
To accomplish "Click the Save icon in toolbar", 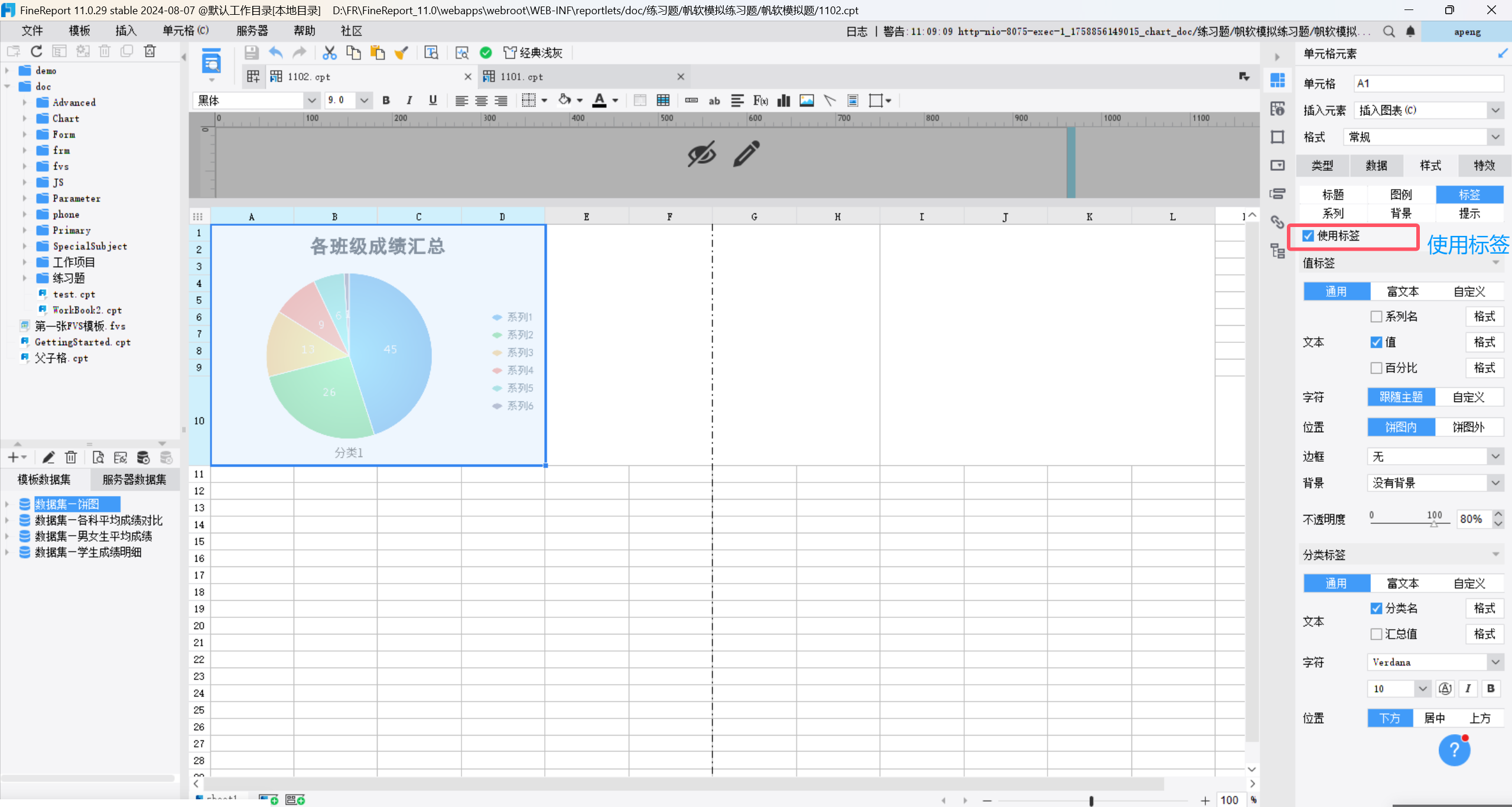I will (251, 53).
